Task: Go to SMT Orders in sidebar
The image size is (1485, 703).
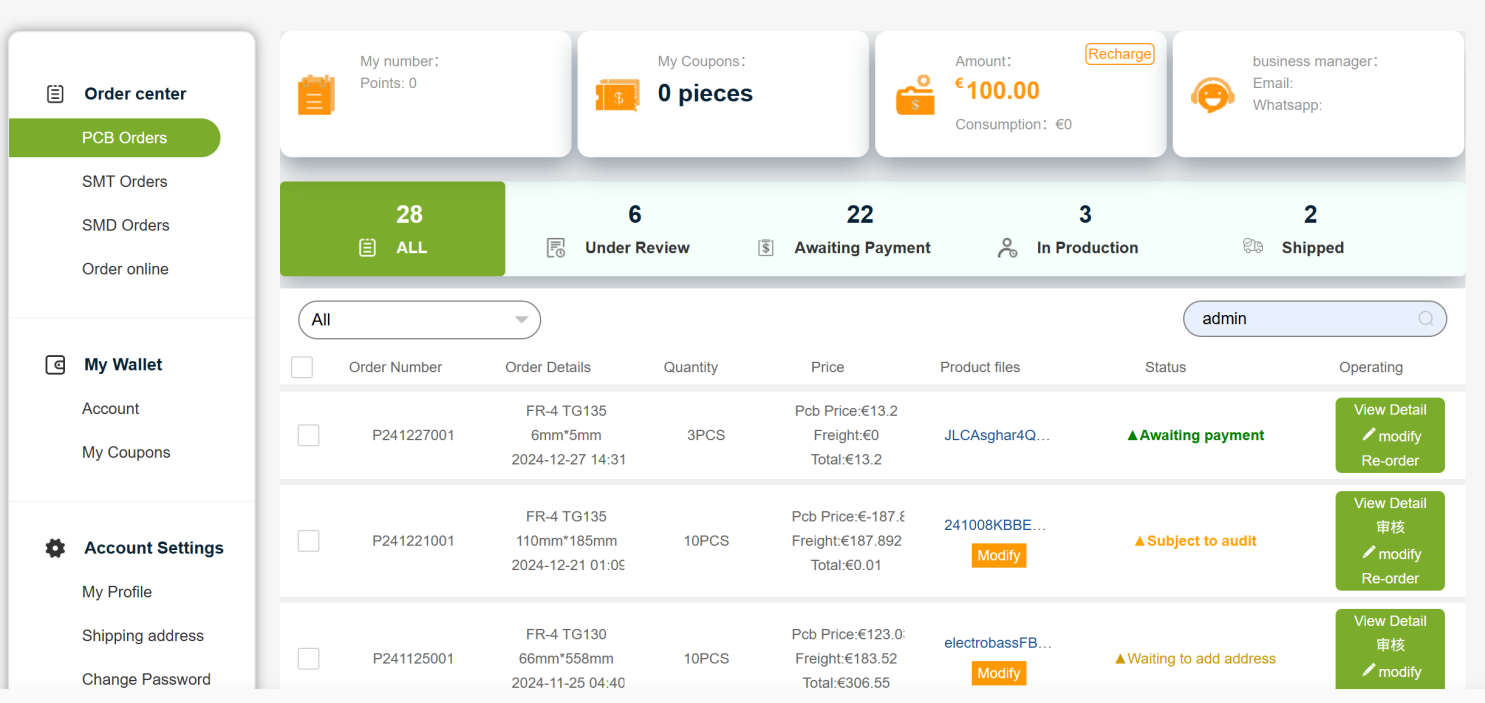Action: (125, 182)
